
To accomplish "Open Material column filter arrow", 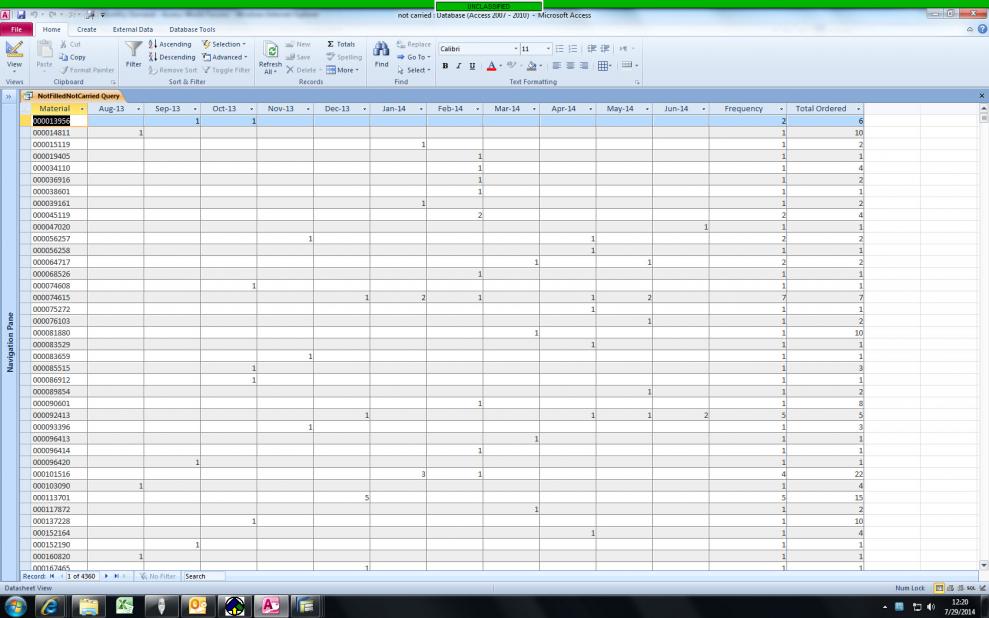I will 82,109.
